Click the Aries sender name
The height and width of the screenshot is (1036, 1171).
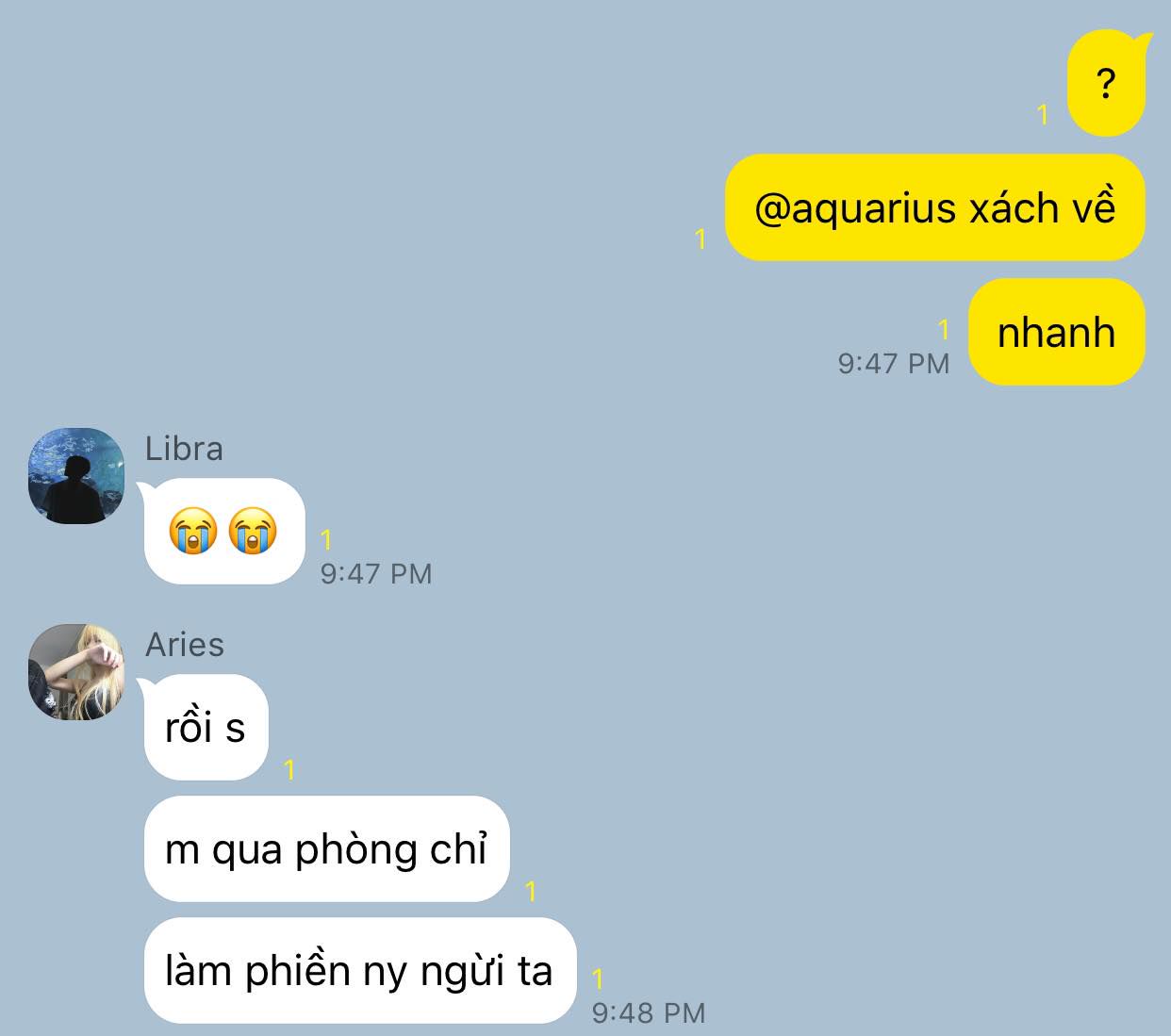coord(185,645)
